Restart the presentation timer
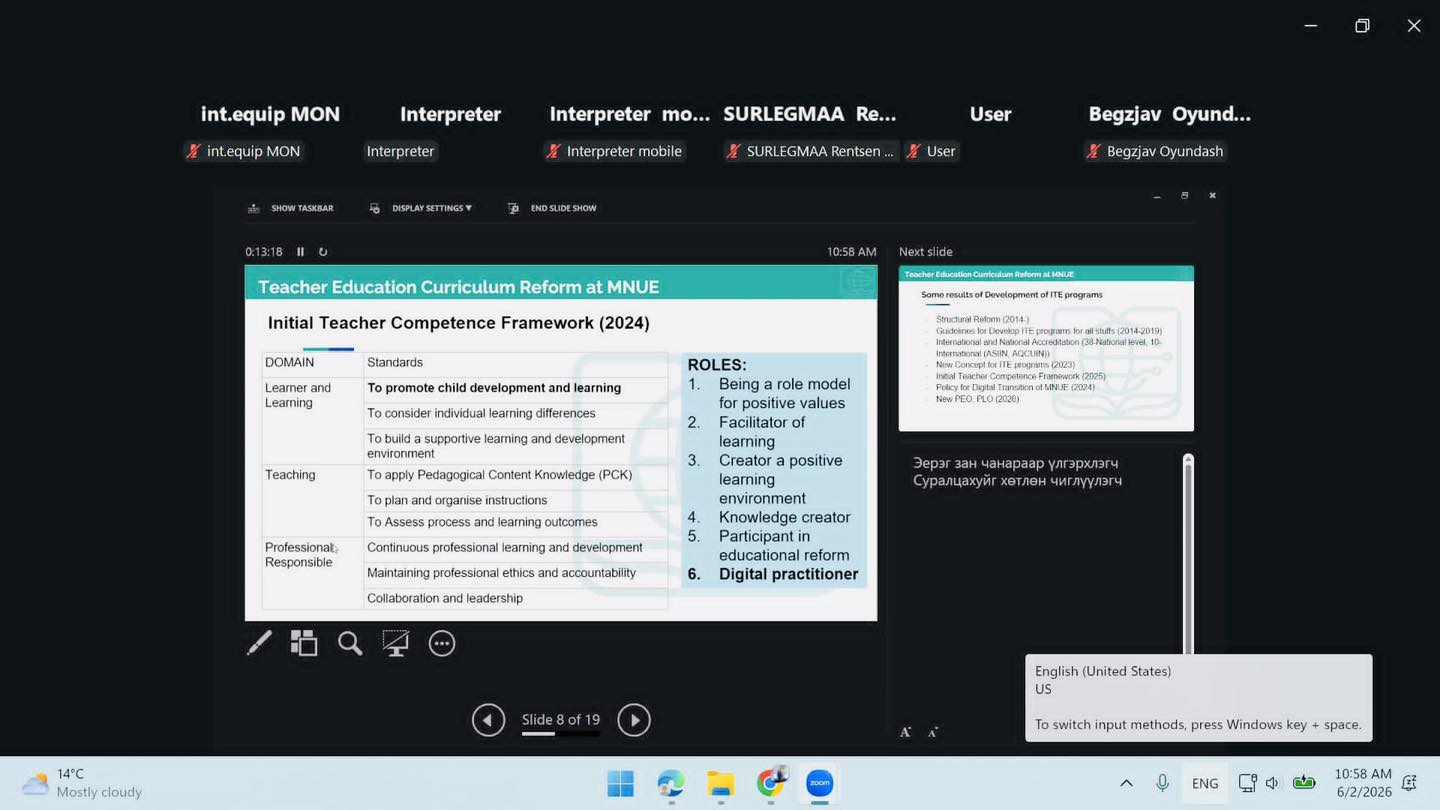The width and height of the screenshot is (1440, 810). (x=323, y=252)
